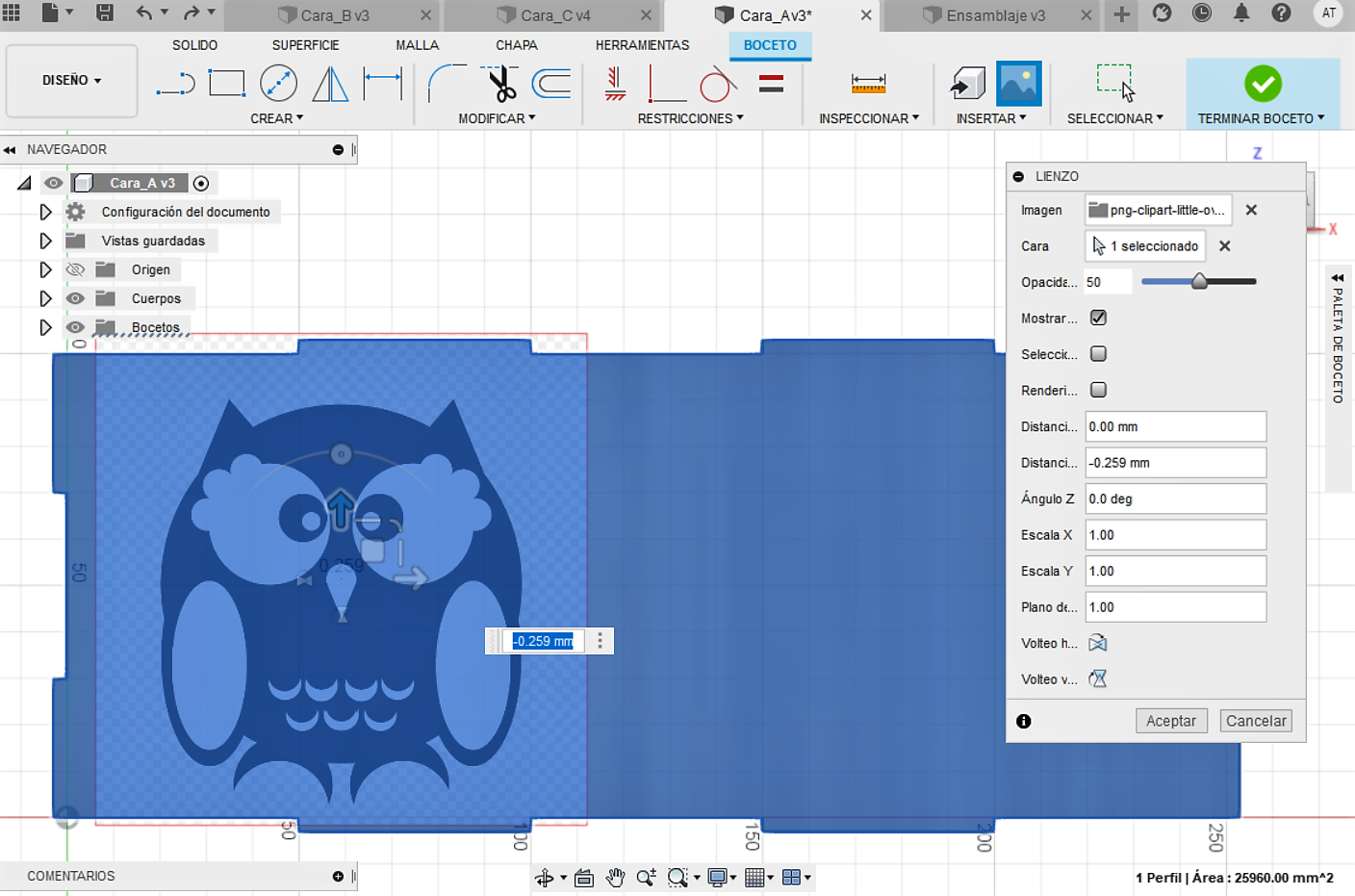Open the job status clock icon
1355x896 pixels.
[1202, 13]
